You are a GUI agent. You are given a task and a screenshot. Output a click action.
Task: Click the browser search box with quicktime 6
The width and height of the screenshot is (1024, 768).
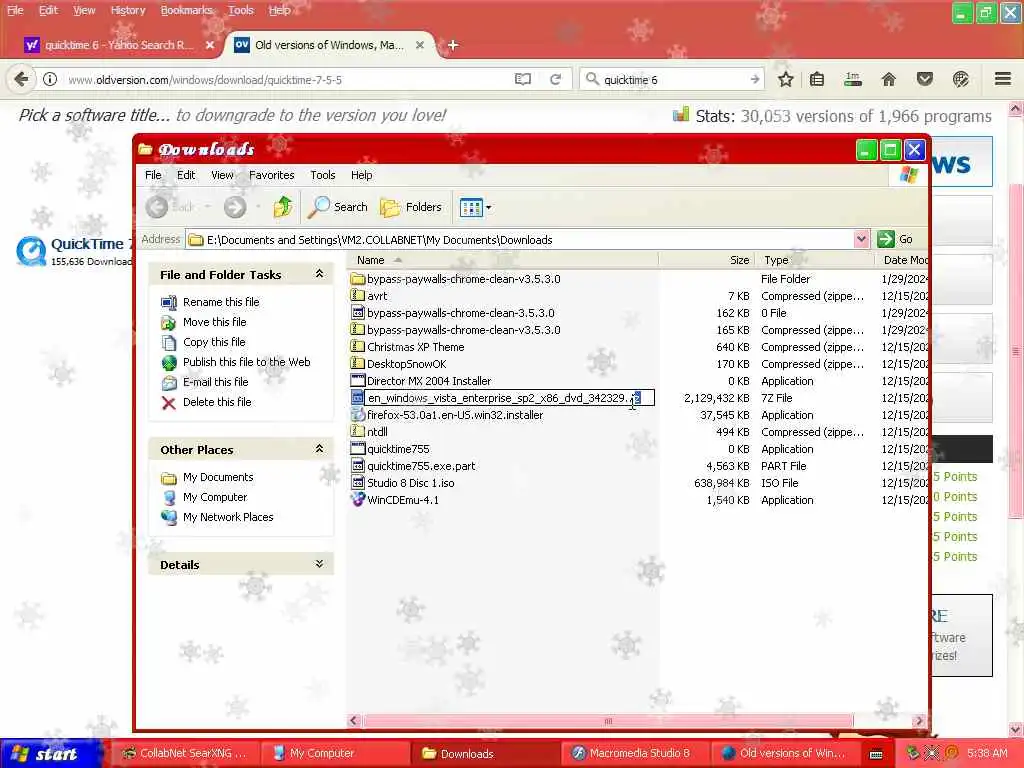[x=673, y=79]
